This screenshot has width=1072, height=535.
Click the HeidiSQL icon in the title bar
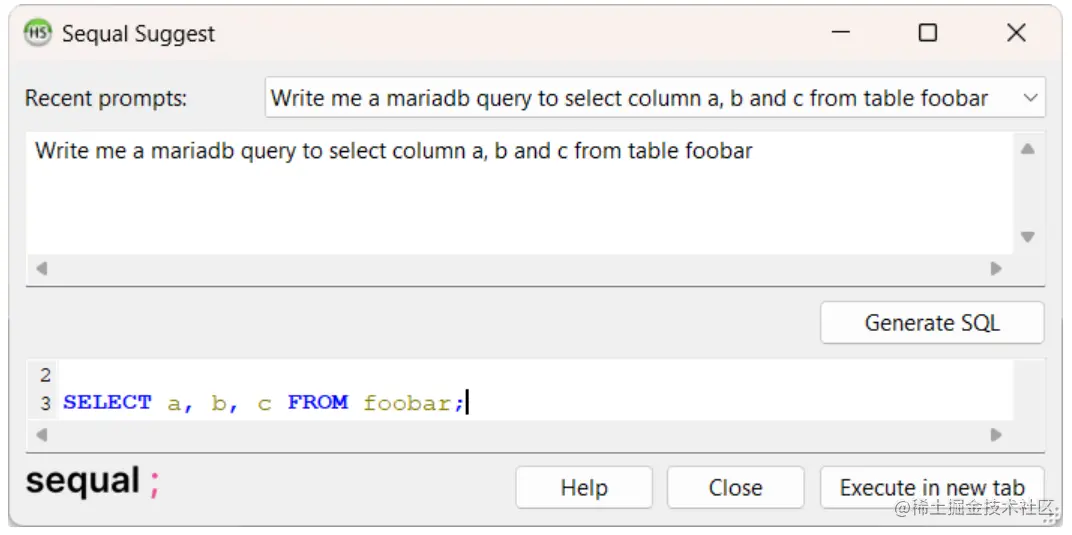pyautogui.click(x=37, y=33)
